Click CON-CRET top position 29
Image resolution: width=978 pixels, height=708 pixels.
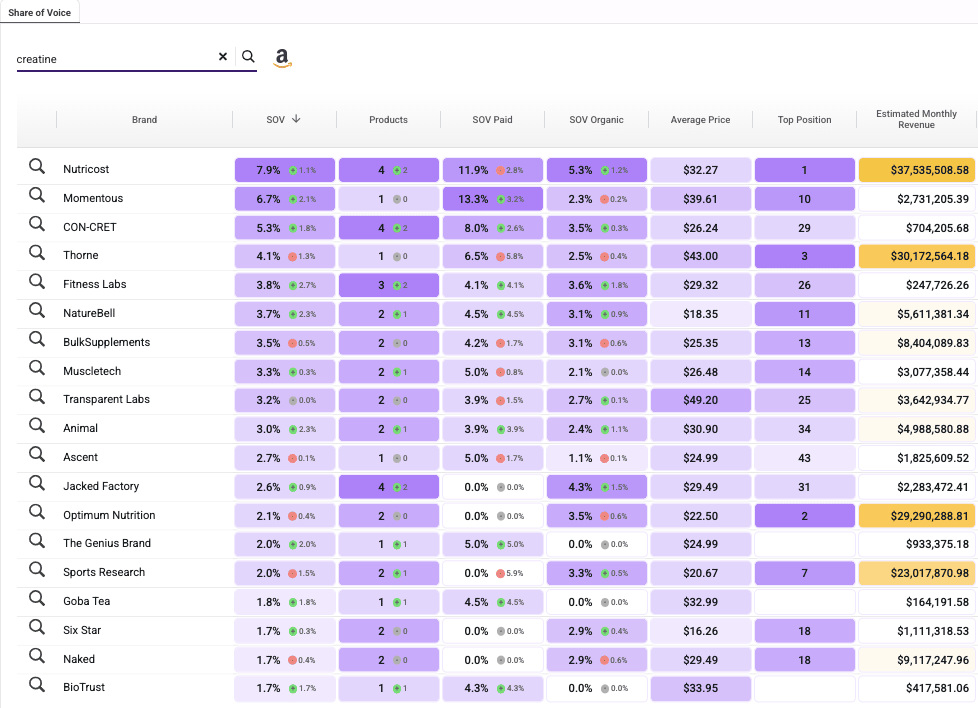[805, 228]
